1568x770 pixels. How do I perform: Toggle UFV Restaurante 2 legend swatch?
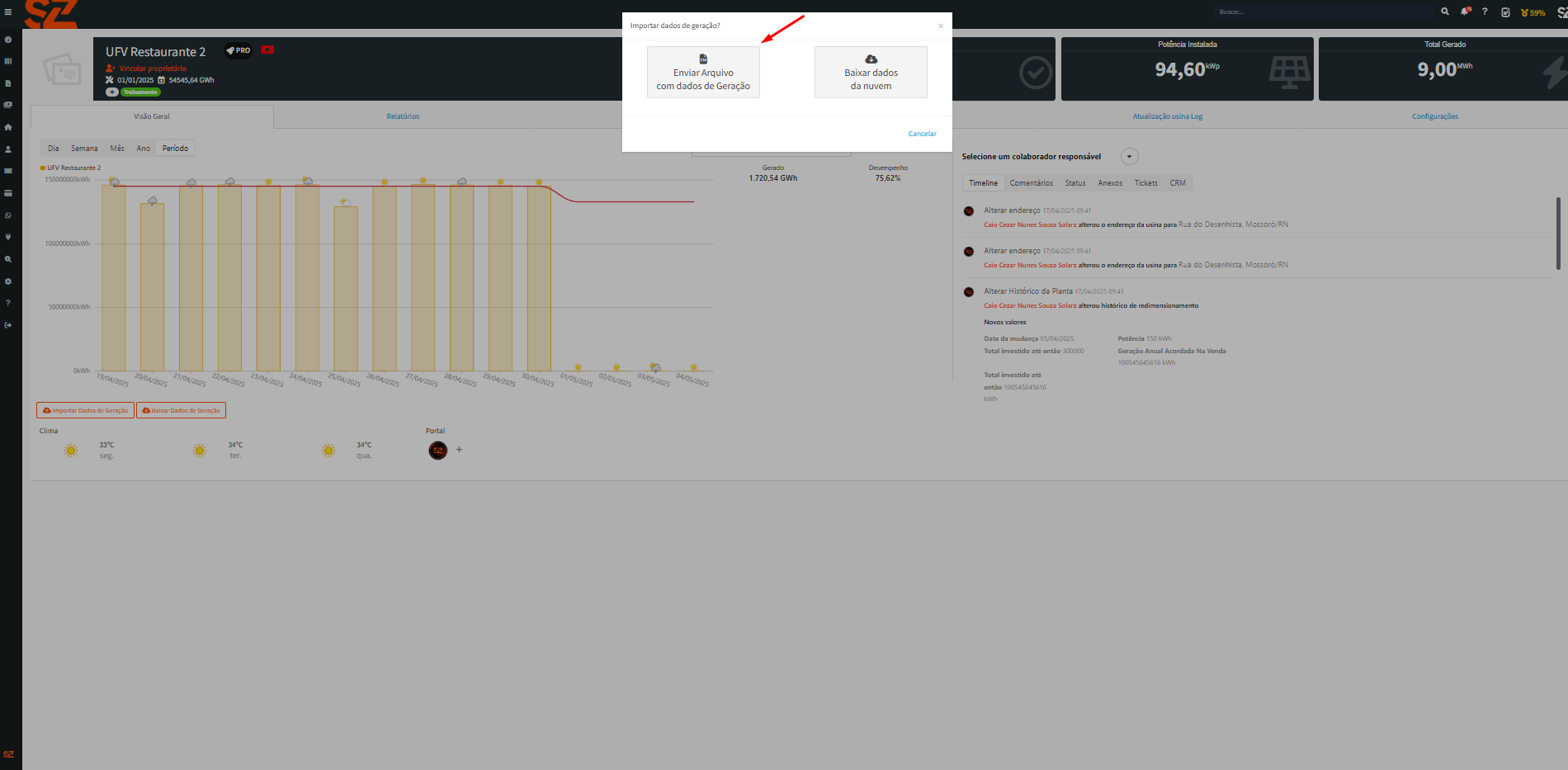click(43, 168)
